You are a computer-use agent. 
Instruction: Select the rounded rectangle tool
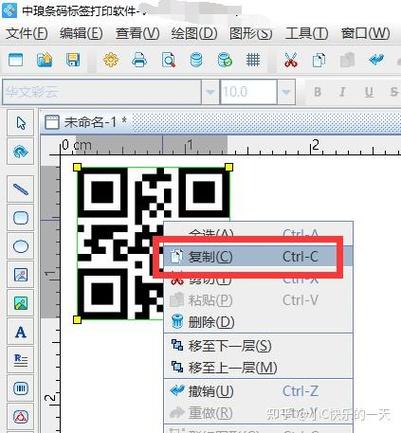(21, 218)
